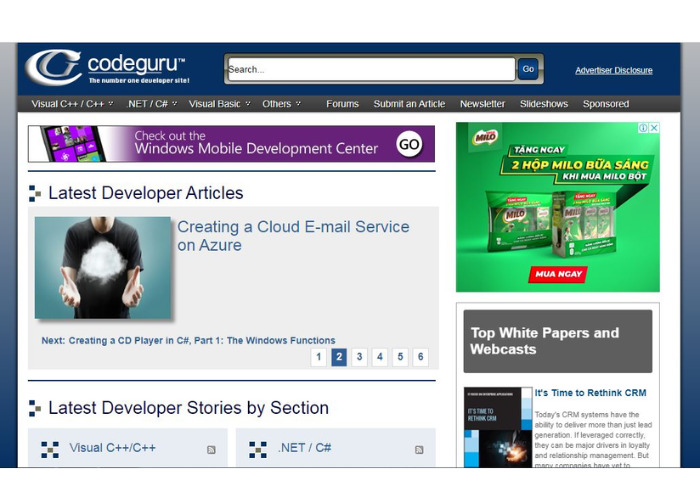This screenshot has height=500, width=700.
Task: Click the Go search button
Action: pos(528,69)
